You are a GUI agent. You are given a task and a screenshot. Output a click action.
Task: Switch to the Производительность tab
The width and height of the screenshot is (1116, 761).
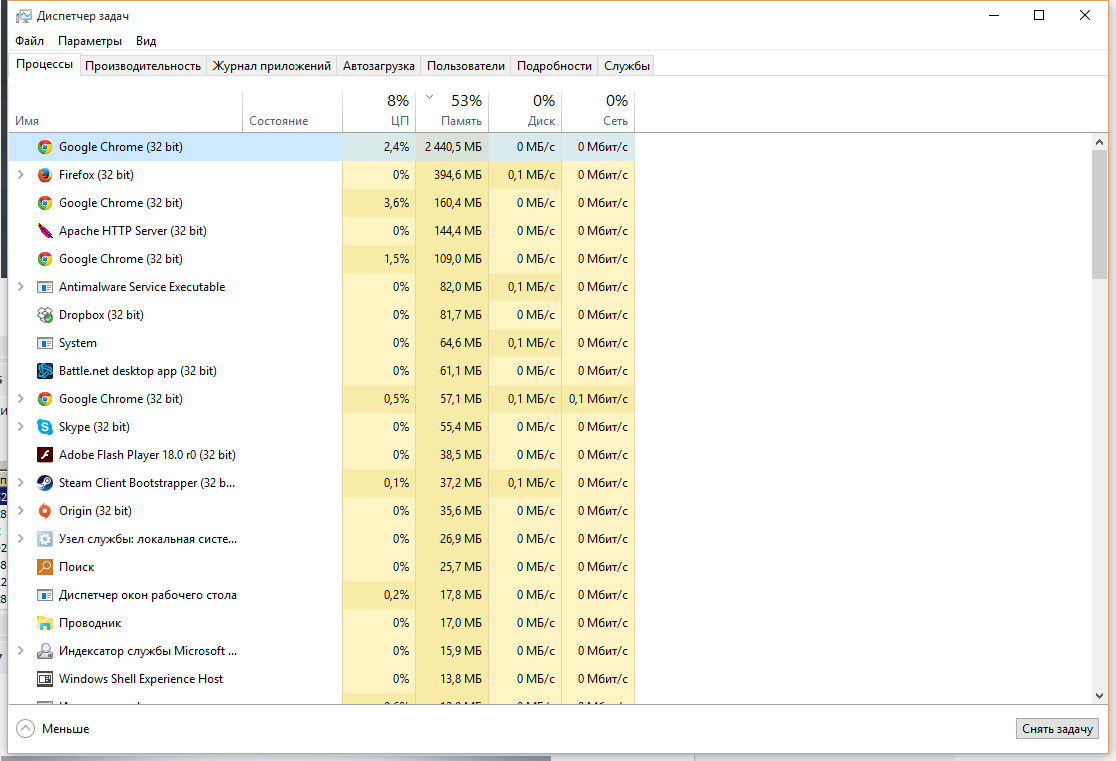(x=143, y=66)
